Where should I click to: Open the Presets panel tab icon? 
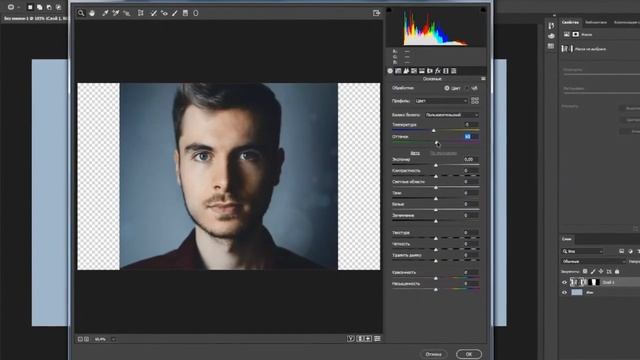pyautogui.click(x=453, y=71)
